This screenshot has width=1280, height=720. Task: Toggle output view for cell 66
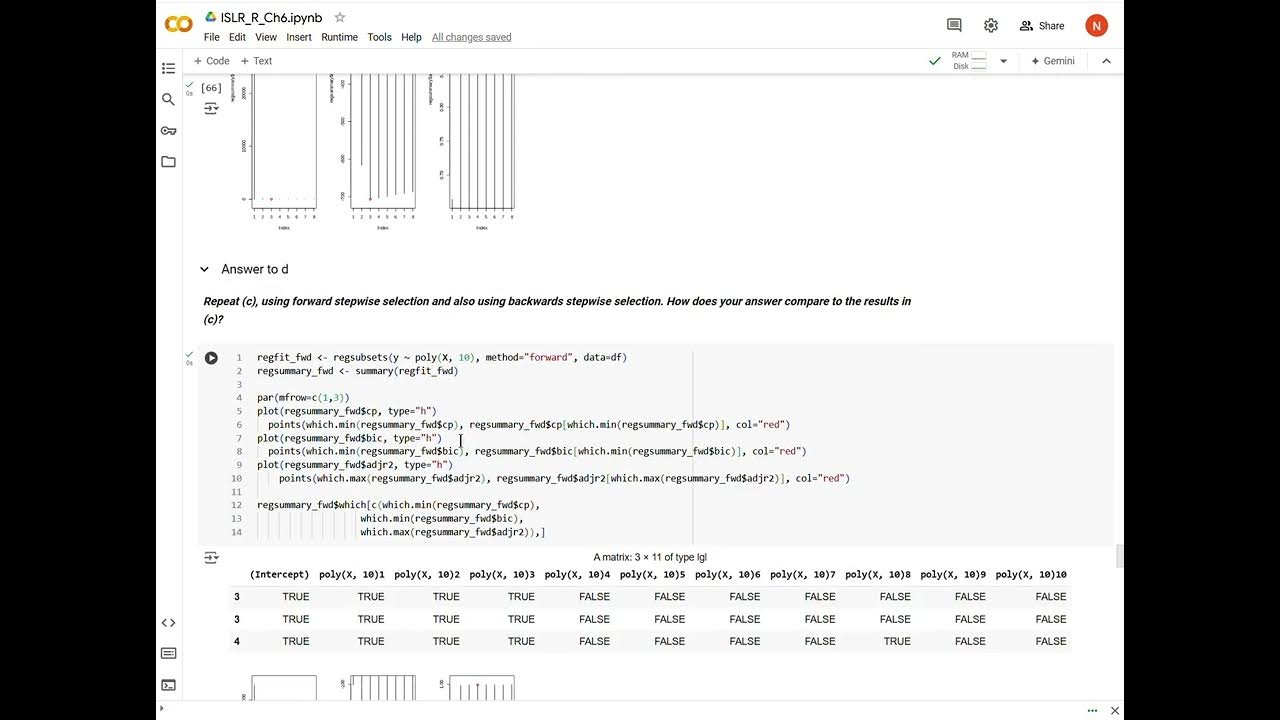tap(211, 108)
